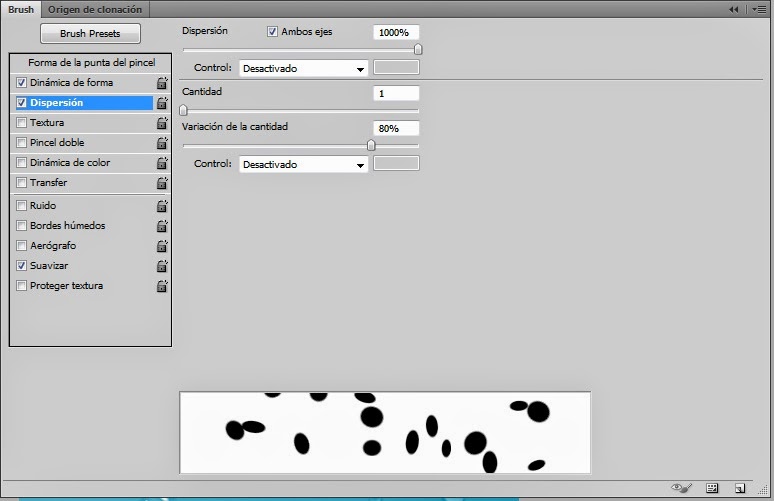Viewport: 774px width, 501px height.
Task: Open the panel options menu icon
Action: [759, 9]
